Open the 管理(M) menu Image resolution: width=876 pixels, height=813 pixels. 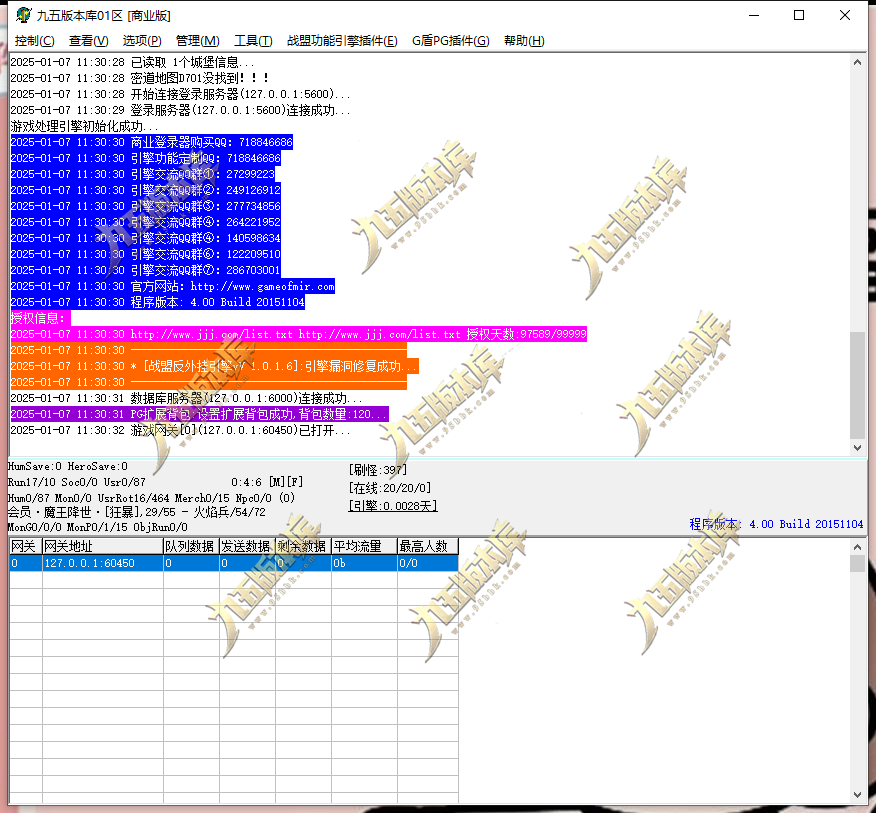(x=197, y=41)
